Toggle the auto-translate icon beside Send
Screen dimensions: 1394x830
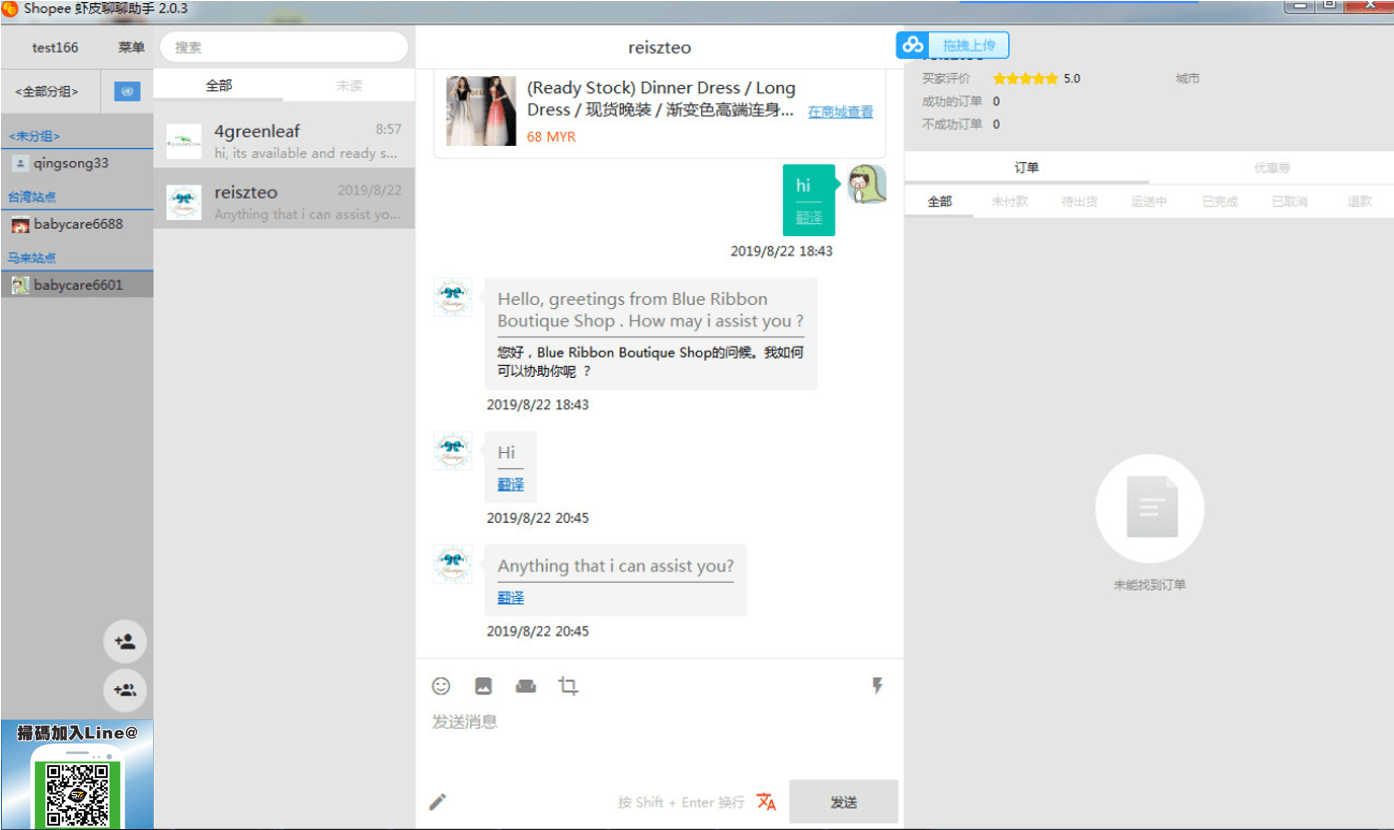coord(767,801)
